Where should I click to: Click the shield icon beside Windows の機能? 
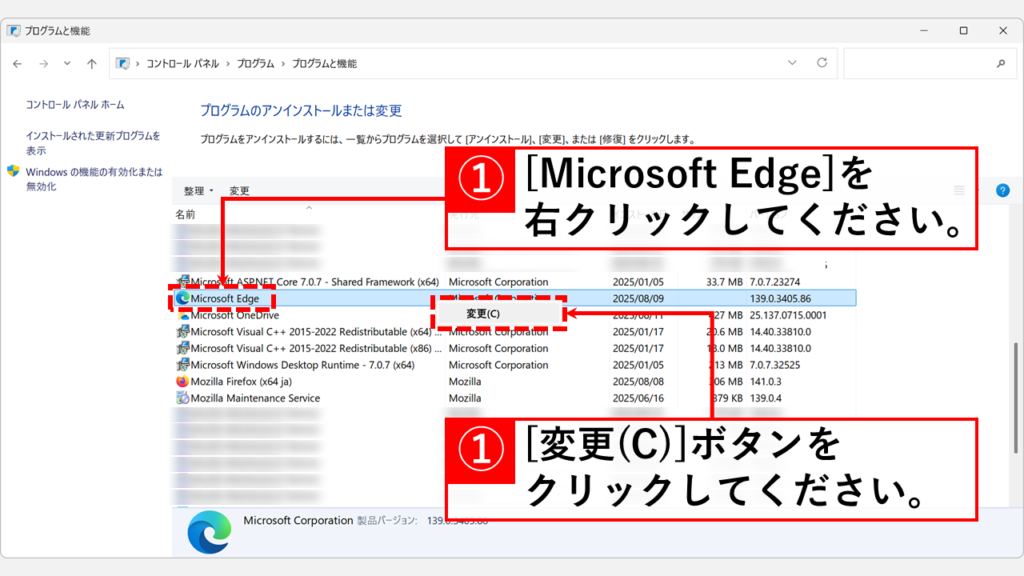pos(13,171)
